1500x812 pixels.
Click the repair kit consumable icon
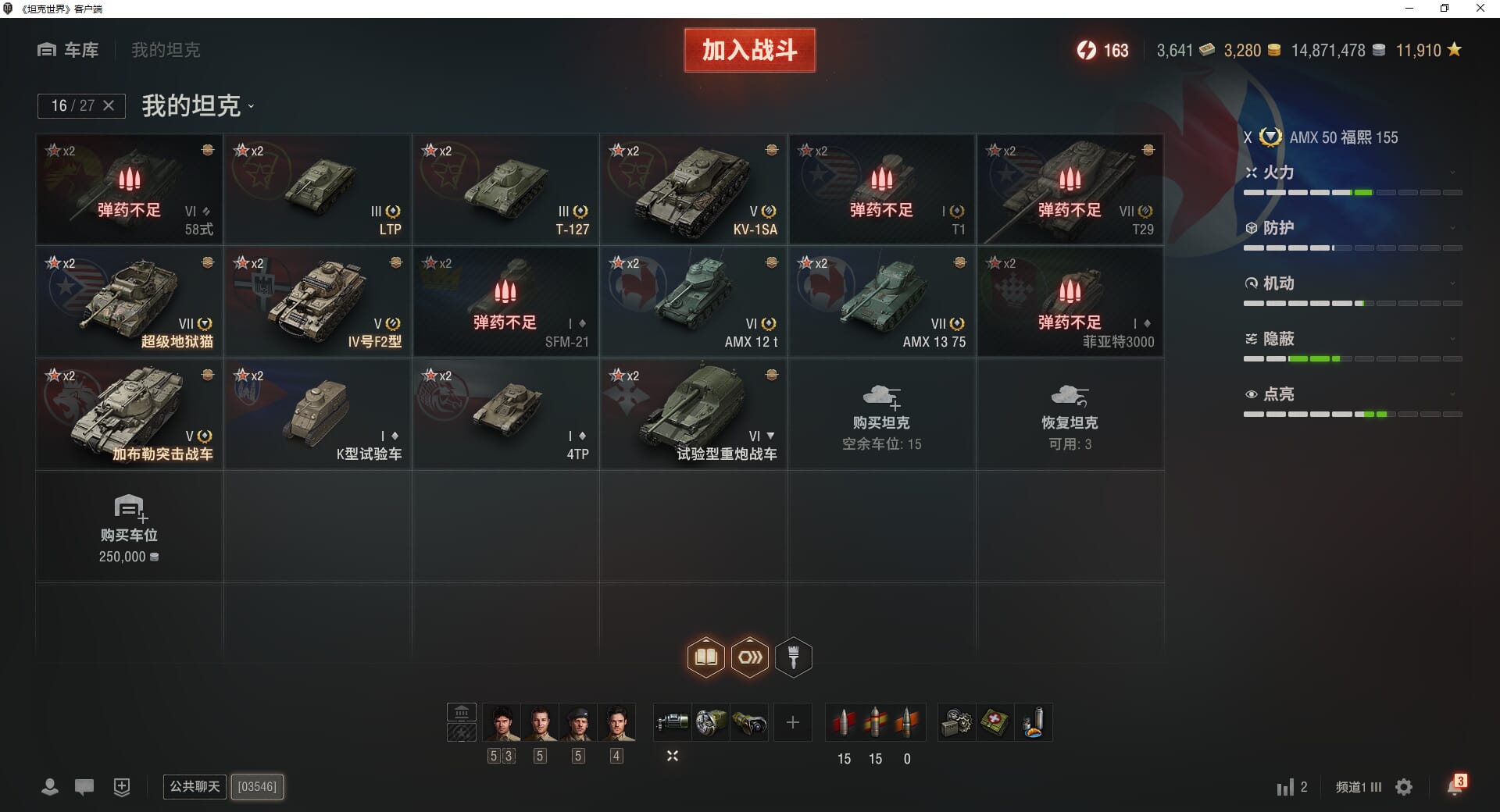(956, 722)
